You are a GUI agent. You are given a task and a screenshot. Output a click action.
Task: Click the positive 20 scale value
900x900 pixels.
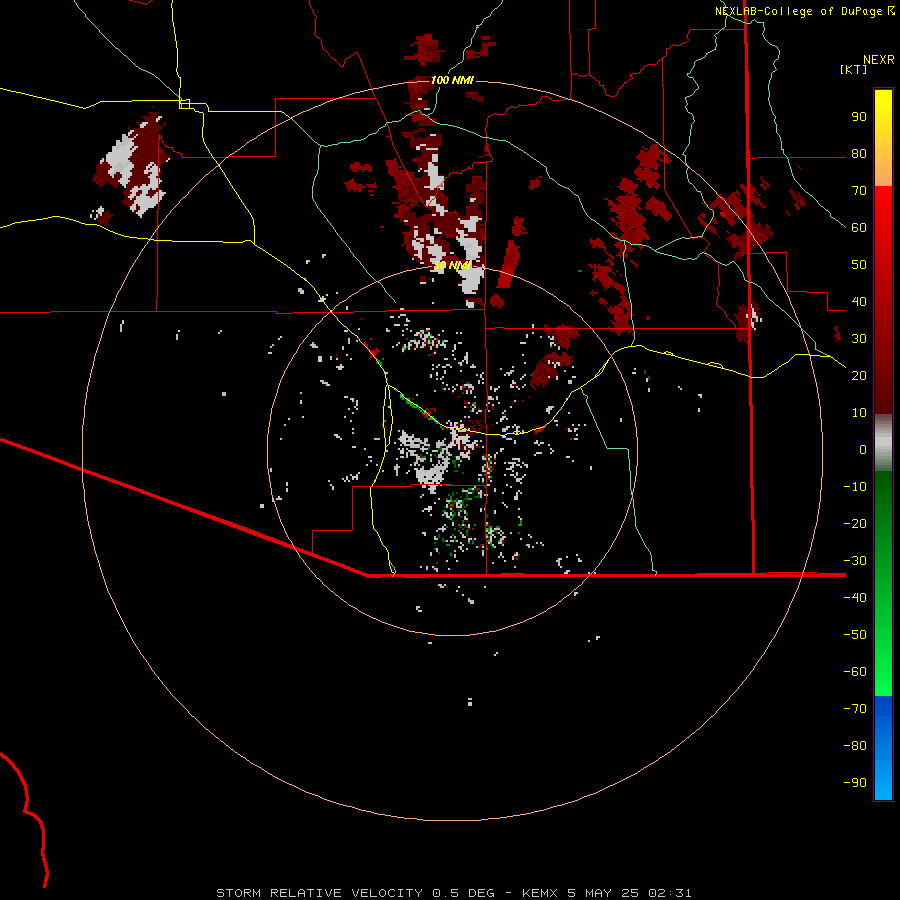[859, 375]
